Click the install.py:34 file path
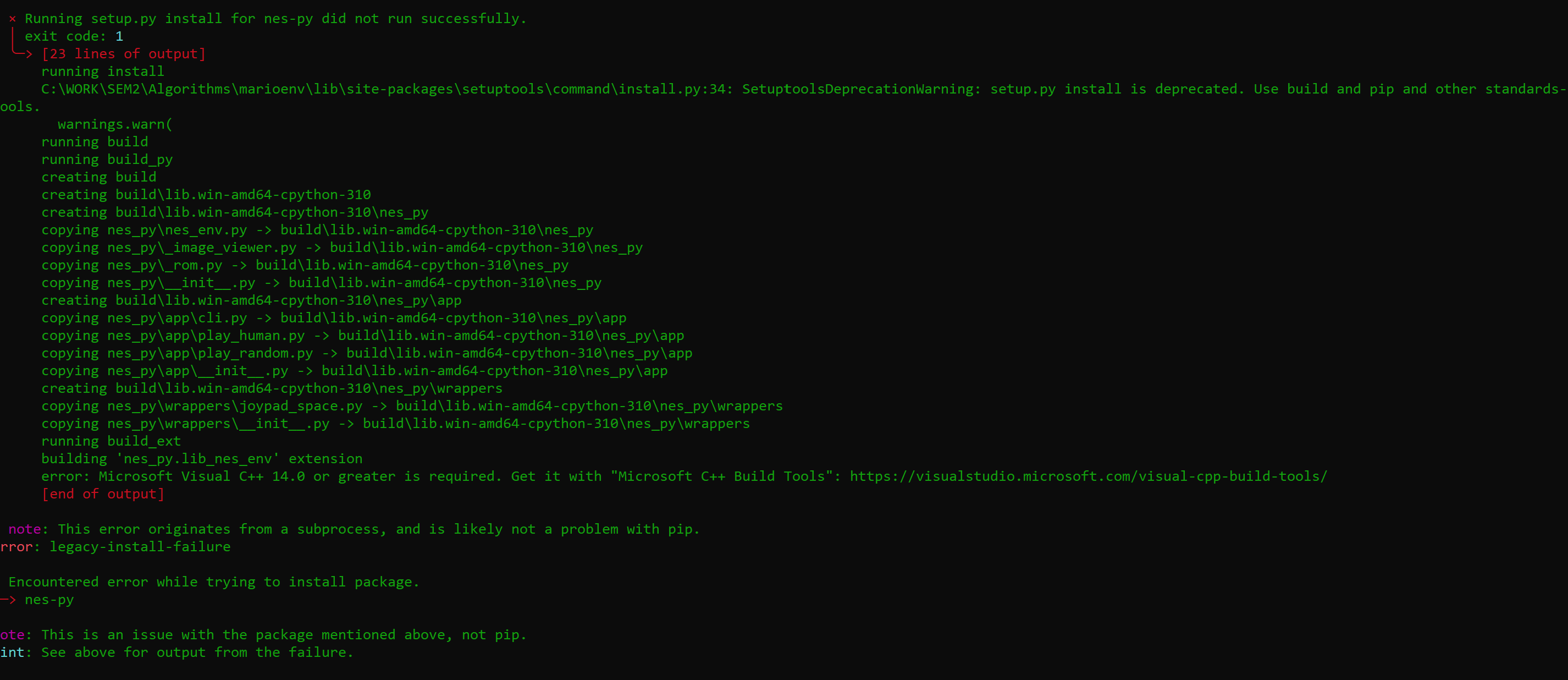This screenshot has height=680, width=1568. [384, 89]
